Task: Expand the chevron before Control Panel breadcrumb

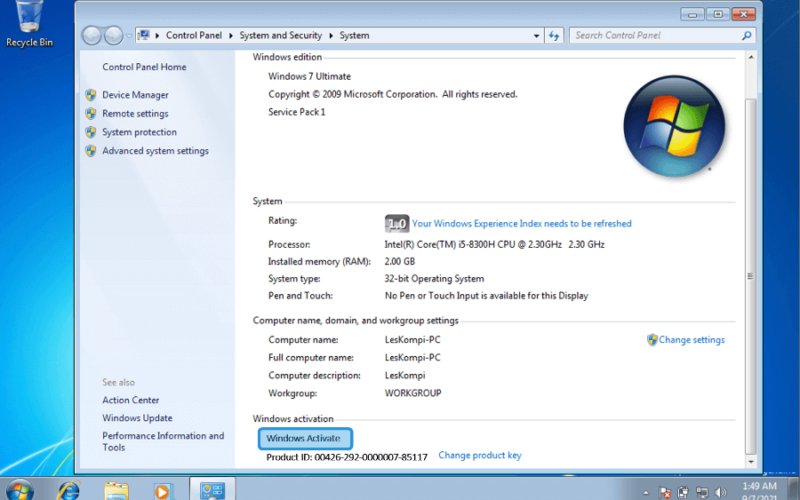Action: (x=157, y=36)
